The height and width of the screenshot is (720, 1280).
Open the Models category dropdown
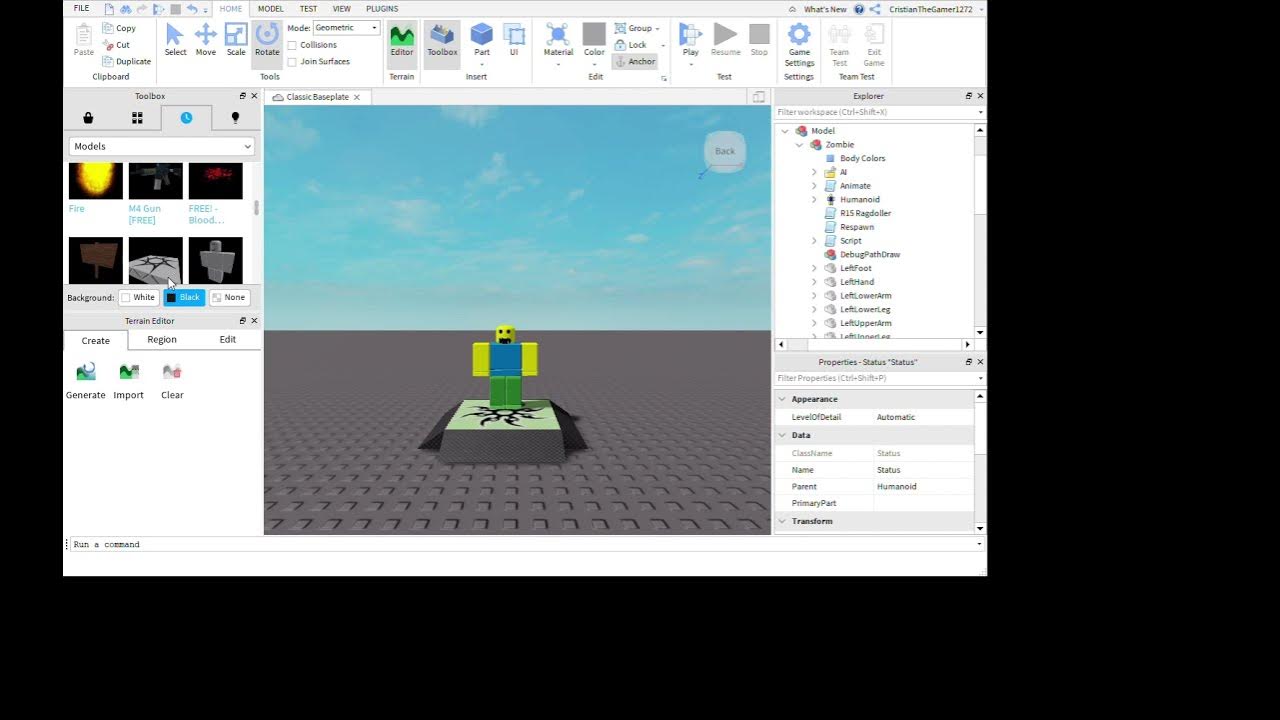point(162,146)
